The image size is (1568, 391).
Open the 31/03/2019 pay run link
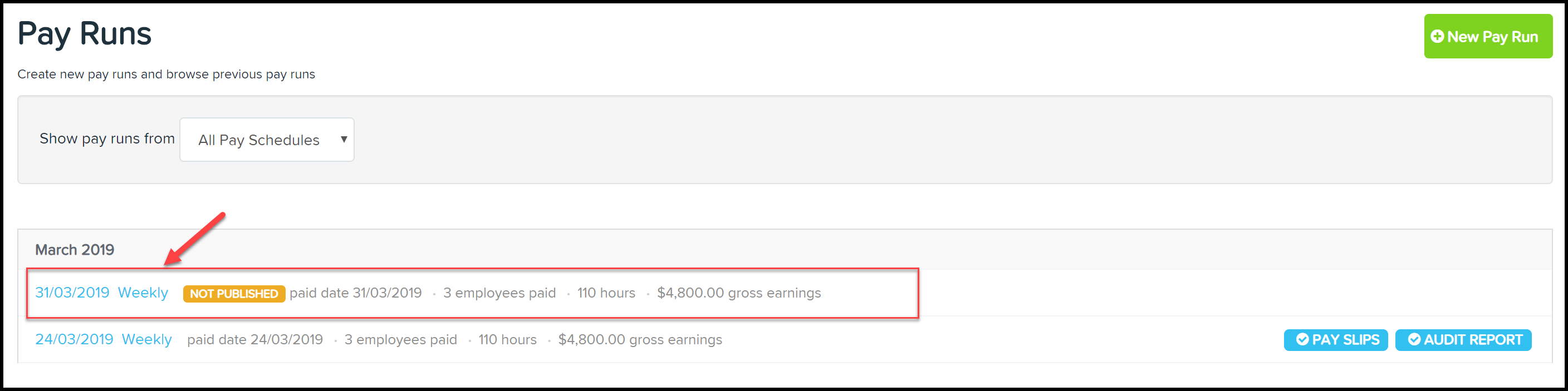pyautogui.click(x=72, y=293)
